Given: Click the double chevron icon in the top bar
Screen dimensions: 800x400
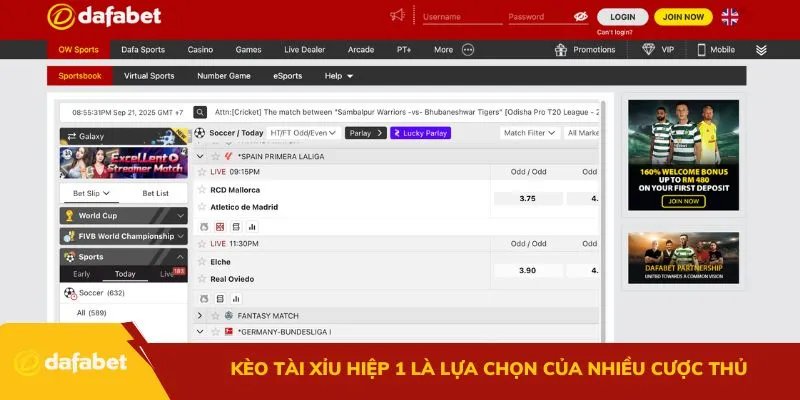Looking at the screenshot, I should [x=761, y=49].
